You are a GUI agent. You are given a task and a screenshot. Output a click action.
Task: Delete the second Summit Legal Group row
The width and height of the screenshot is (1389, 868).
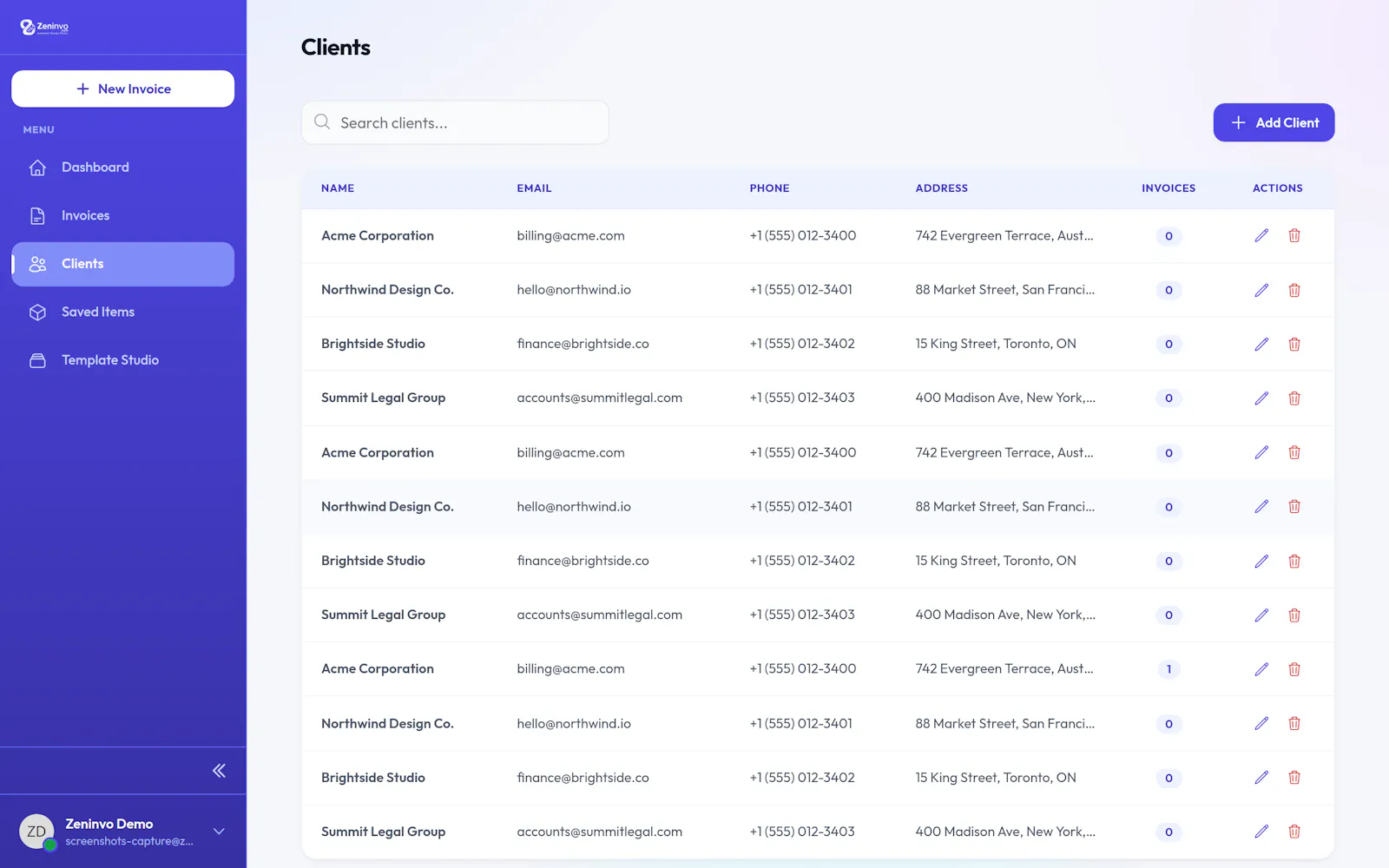1294,615
